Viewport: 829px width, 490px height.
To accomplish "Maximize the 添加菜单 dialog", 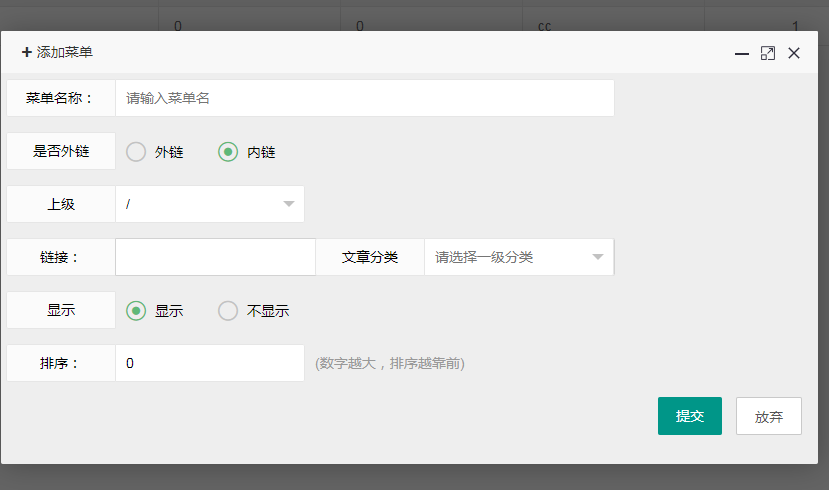I will (x=768, y=53).
